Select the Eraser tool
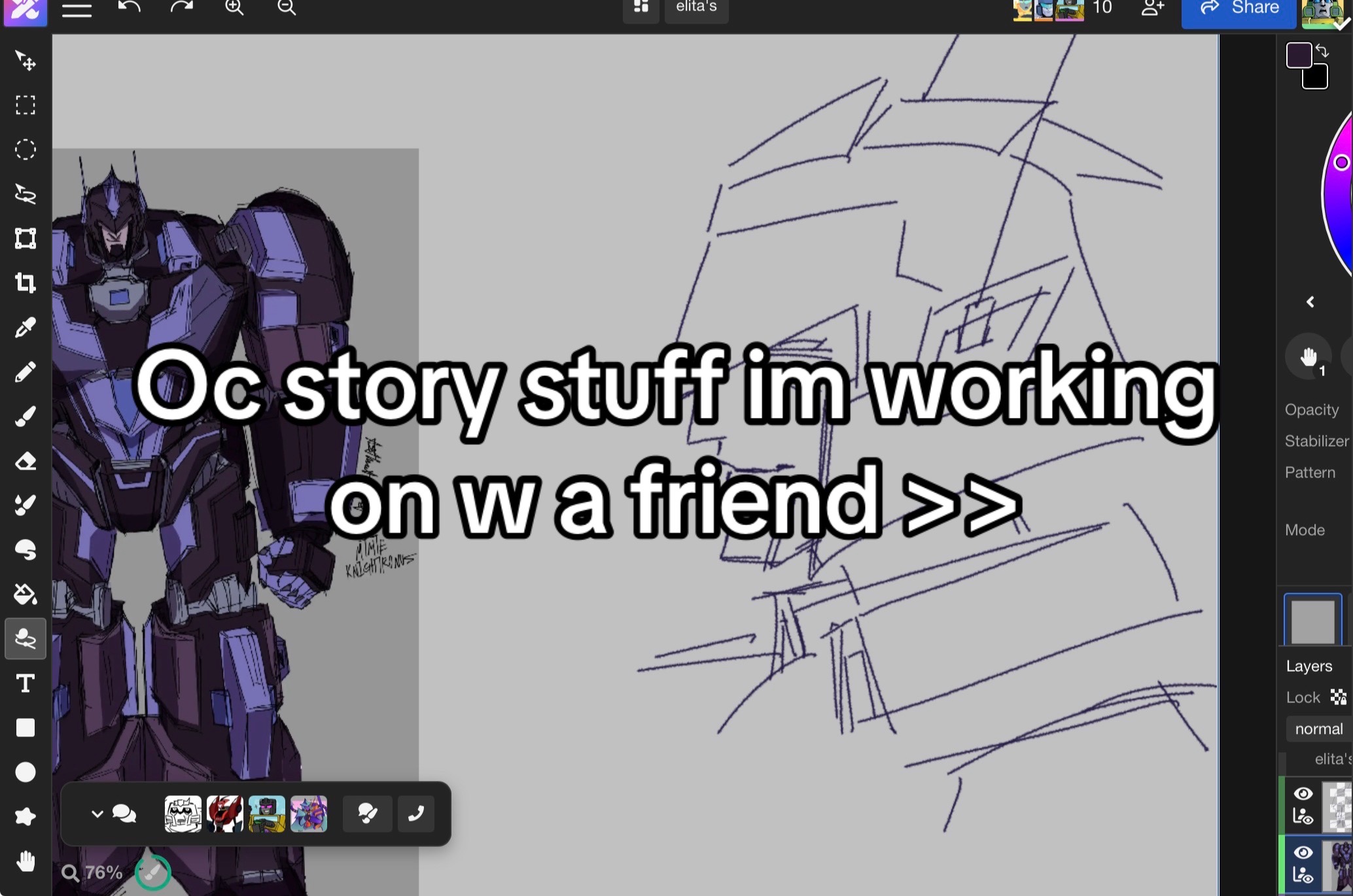Viewport: 1353px width, 896px height. tap(26, 461)
